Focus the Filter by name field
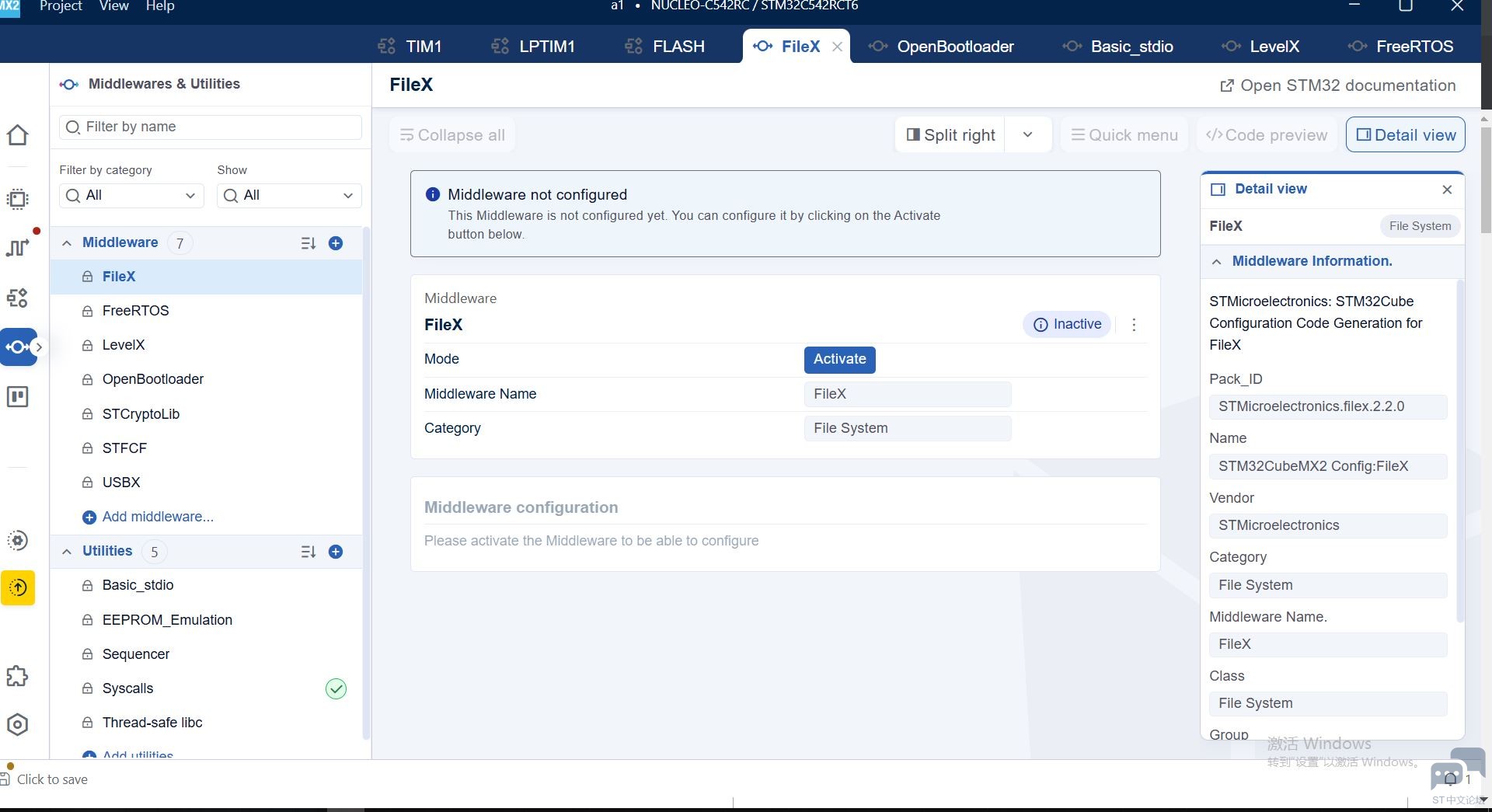1492x812 pixels. (211, 127)
